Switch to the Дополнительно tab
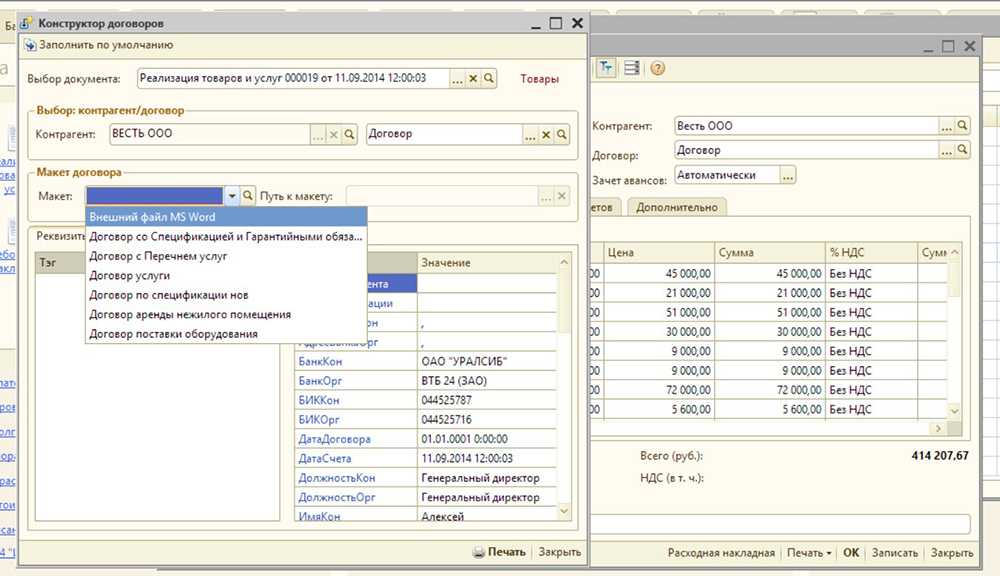 [x=676, y=207]
